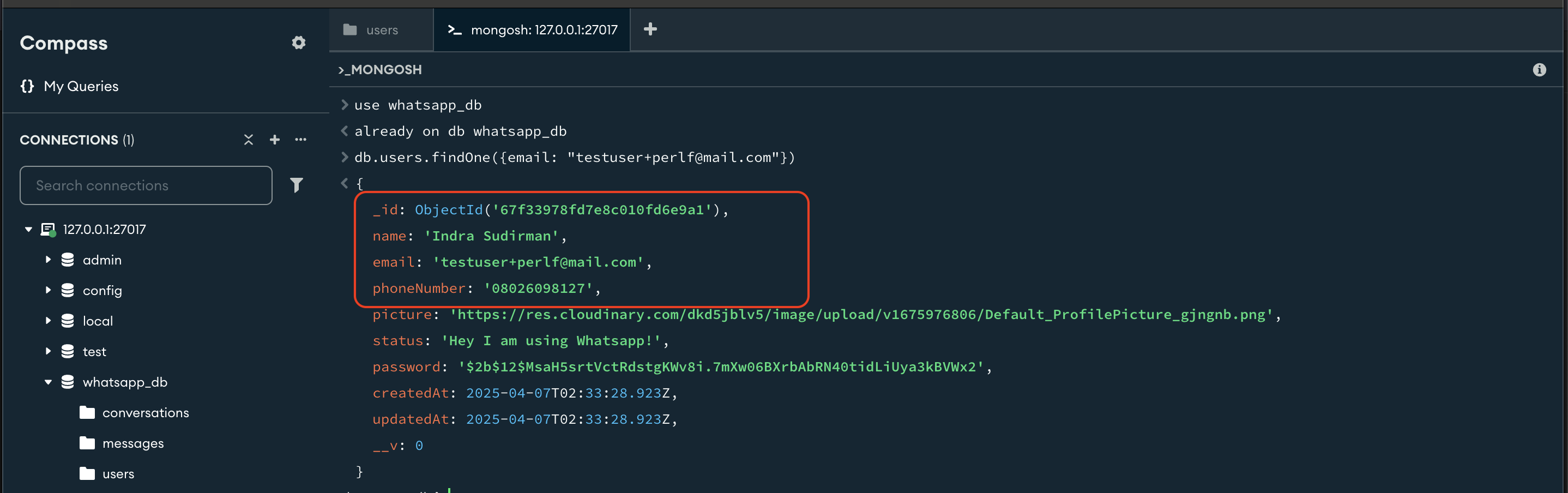Select the users collection under whatsapp_db
Viewport: 1568px width, 493px height.
[119, 473]
